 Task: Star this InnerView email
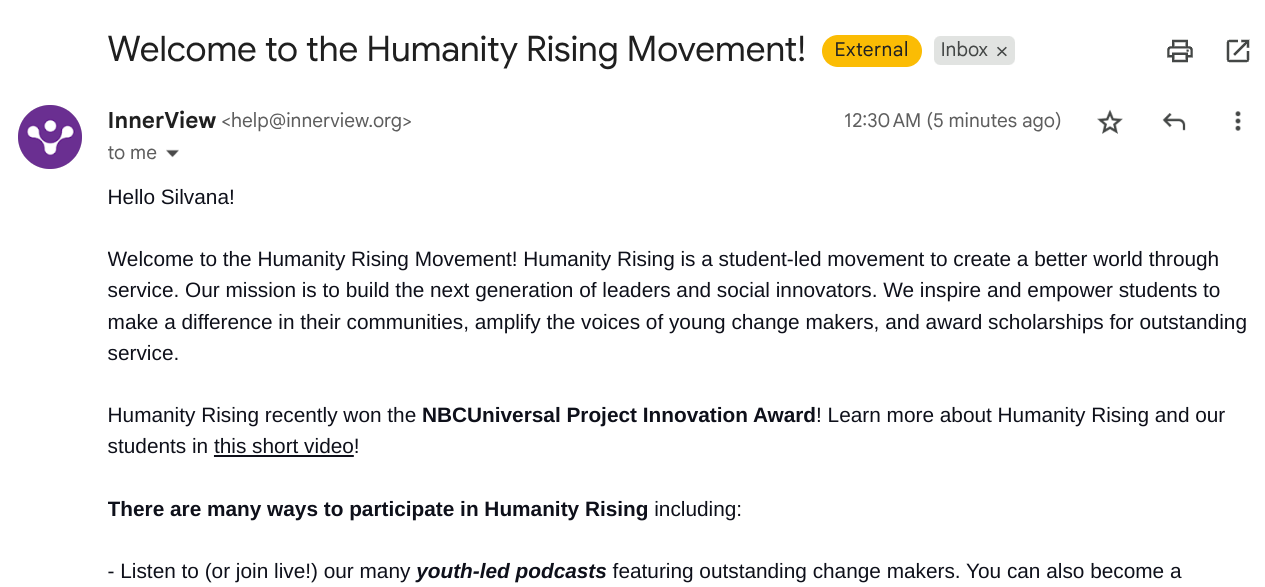1110,122
